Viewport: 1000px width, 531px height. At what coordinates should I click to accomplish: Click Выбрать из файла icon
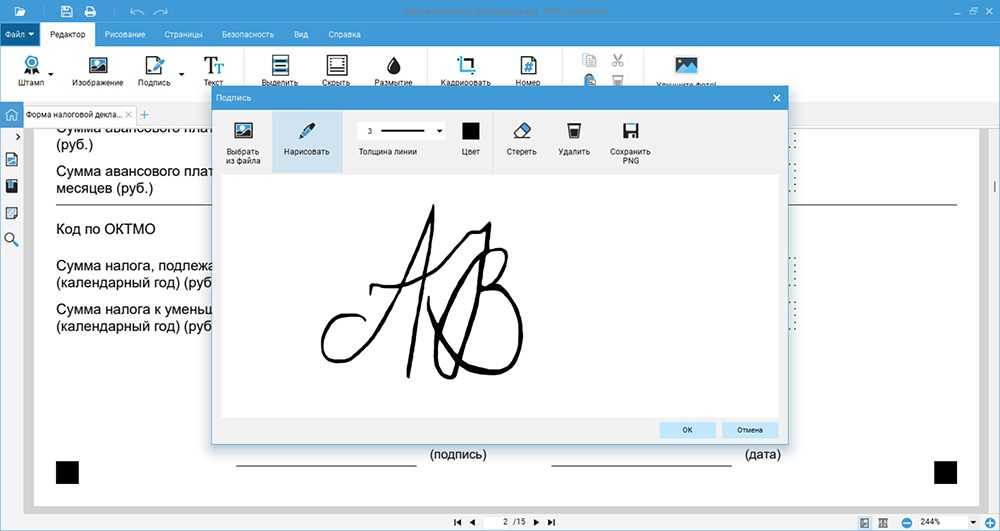tap(243, 140)
